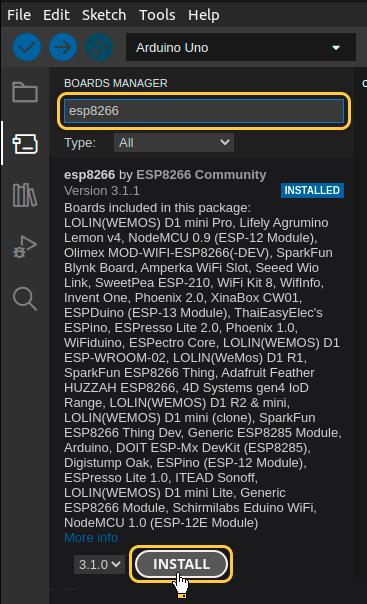Click the Upload arrow button
This screenshot has width=367, height=604.
[x=63, y=47]
